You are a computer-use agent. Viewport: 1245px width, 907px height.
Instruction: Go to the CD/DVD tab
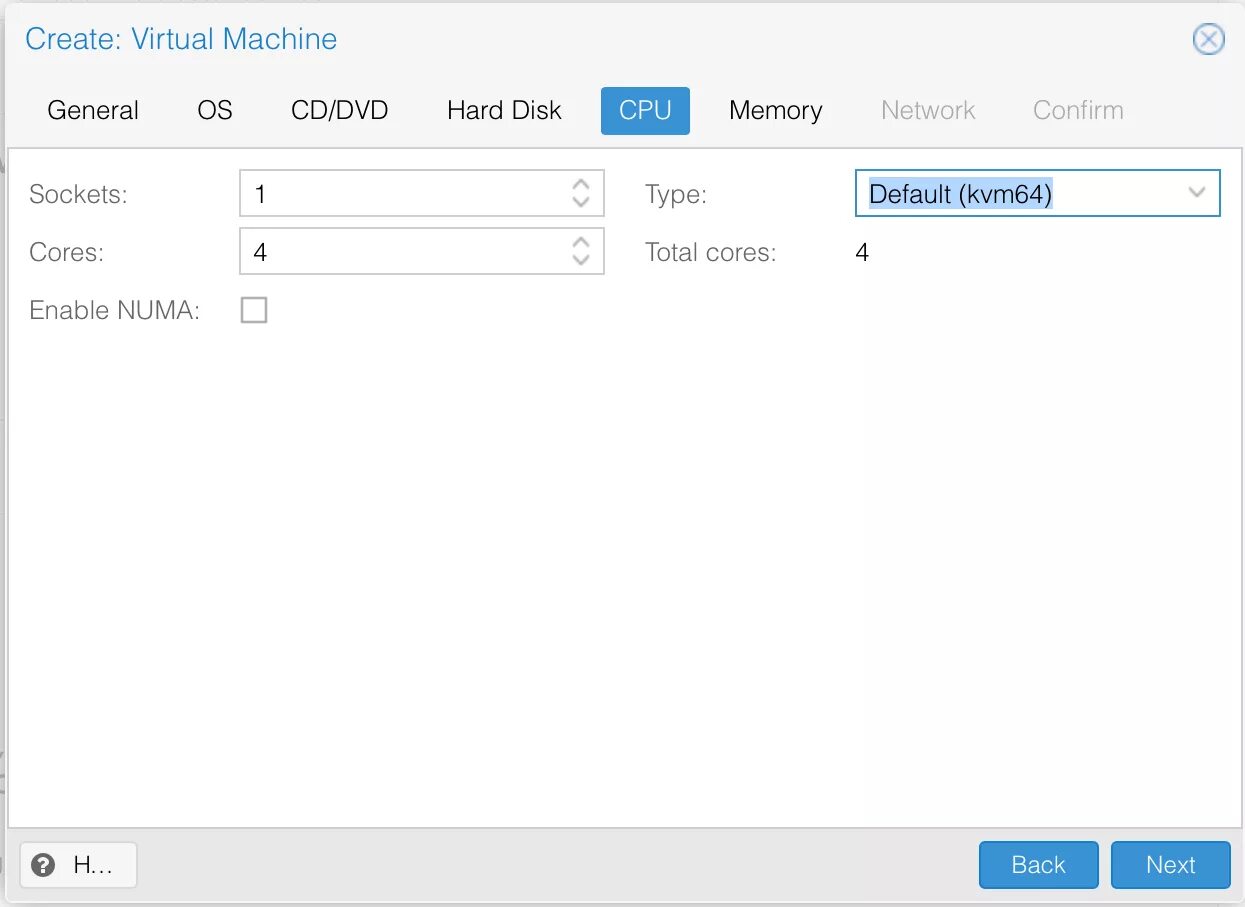tap(339, 110)
